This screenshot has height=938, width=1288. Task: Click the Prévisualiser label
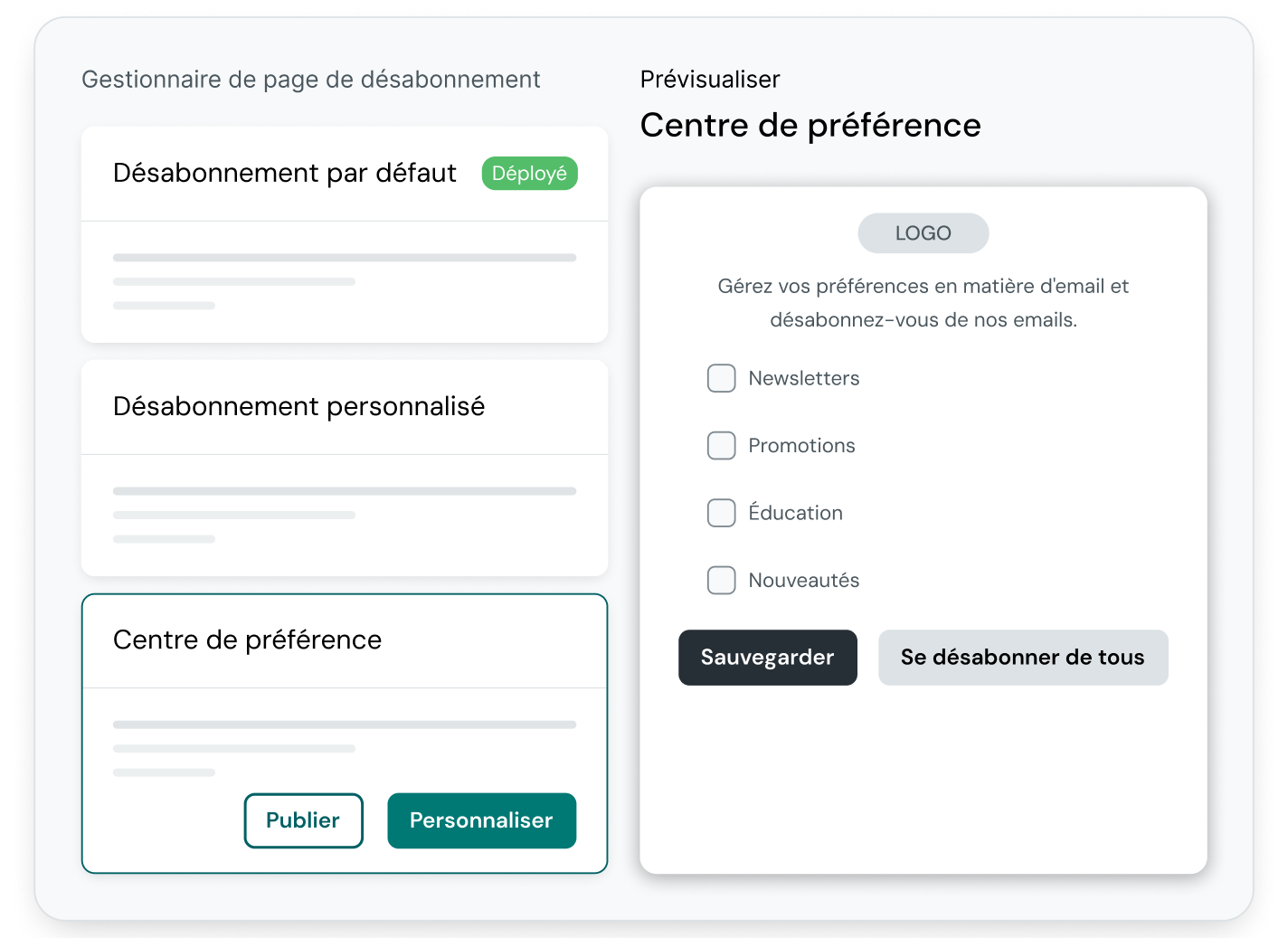coord(709,80)
